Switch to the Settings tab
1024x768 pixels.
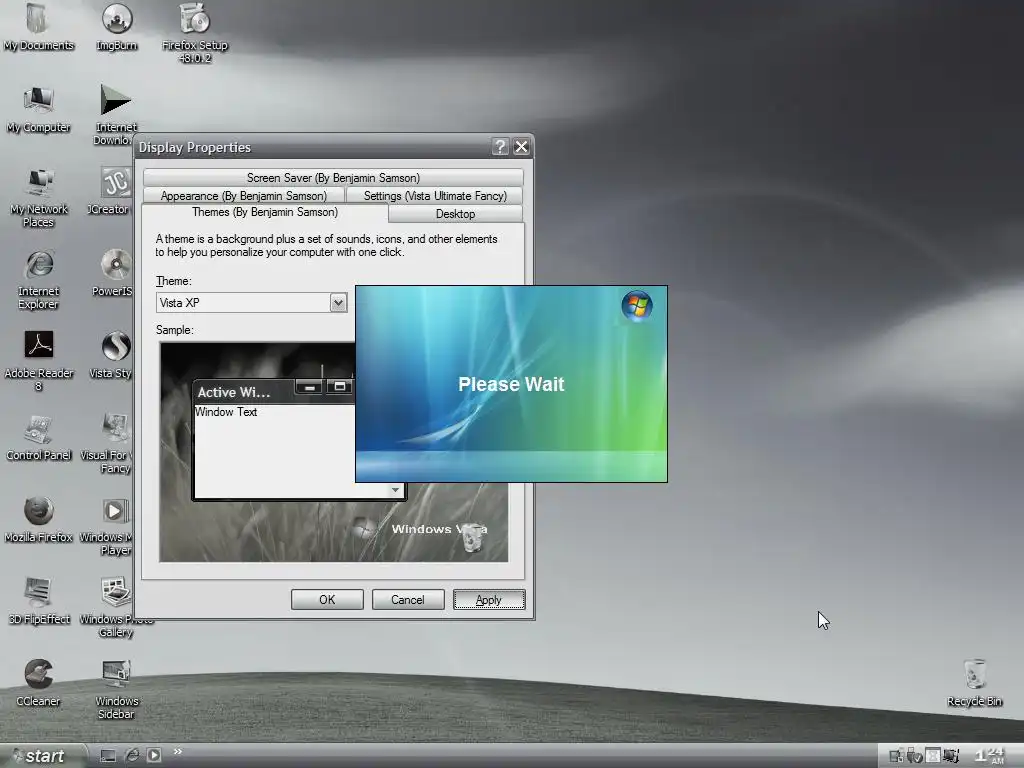coord(435,196)
